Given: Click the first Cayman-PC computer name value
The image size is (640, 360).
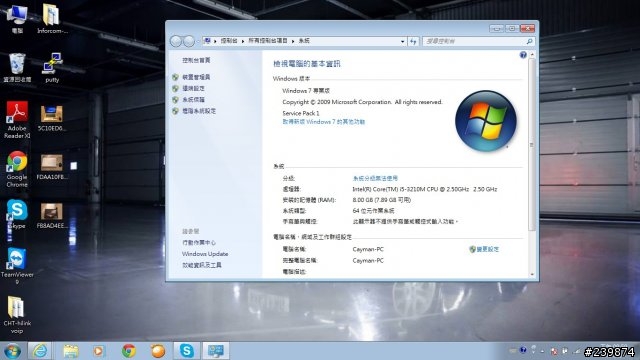Looking at the screenshot, I should (368, 249).
